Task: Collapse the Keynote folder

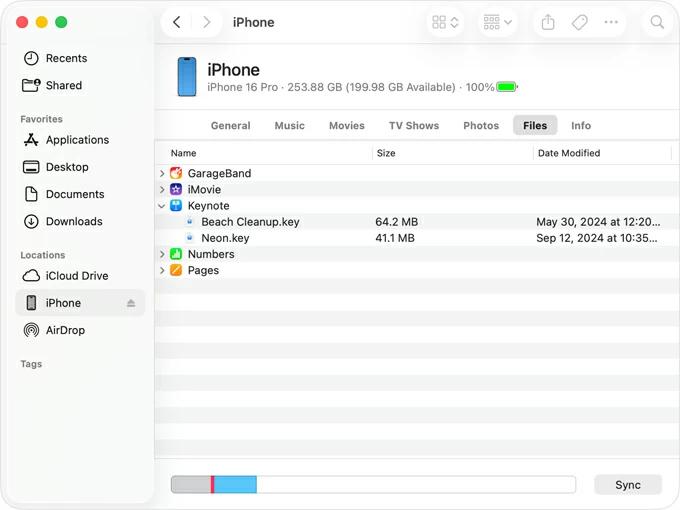Action: (162, 206)
